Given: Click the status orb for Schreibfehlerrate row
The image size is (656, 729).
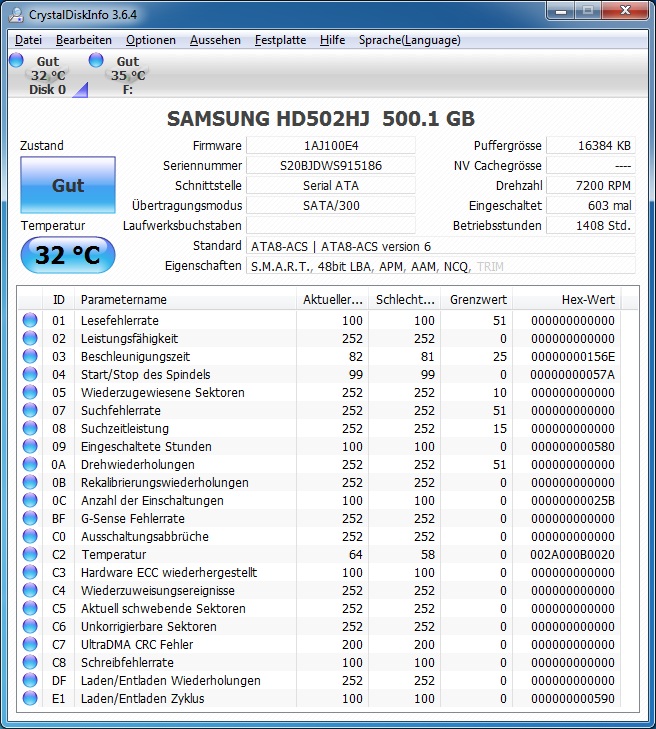Looking at the screenshot, I should (x=30, y=663).
